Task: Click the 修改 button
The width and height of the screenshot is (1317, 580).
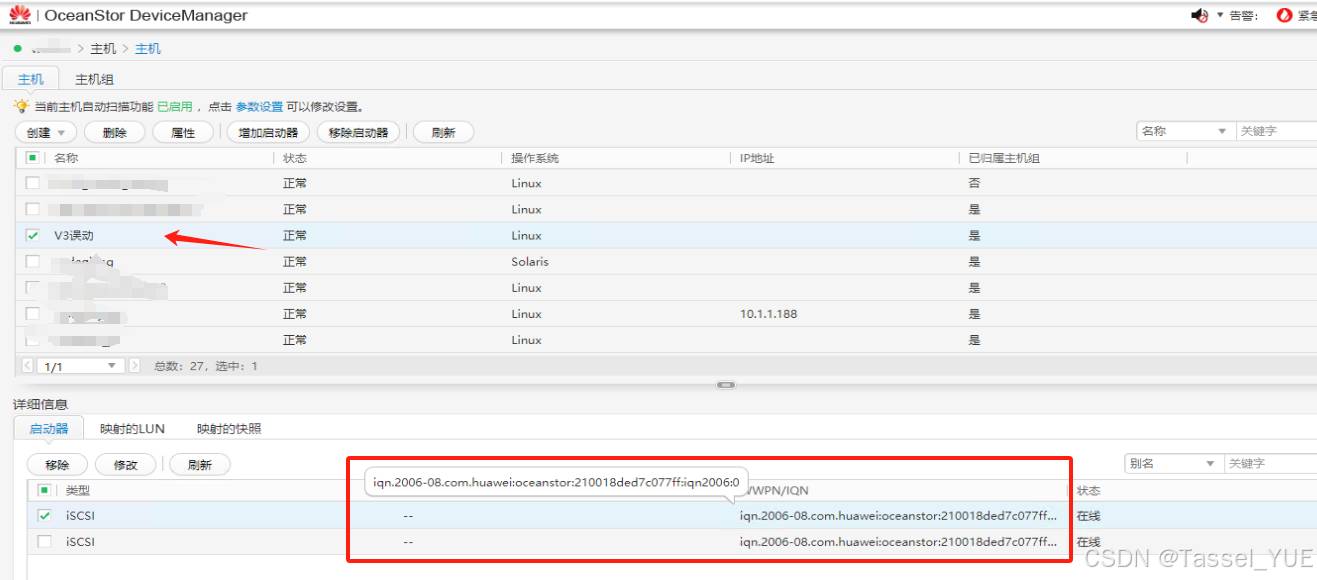Action: 126,465
